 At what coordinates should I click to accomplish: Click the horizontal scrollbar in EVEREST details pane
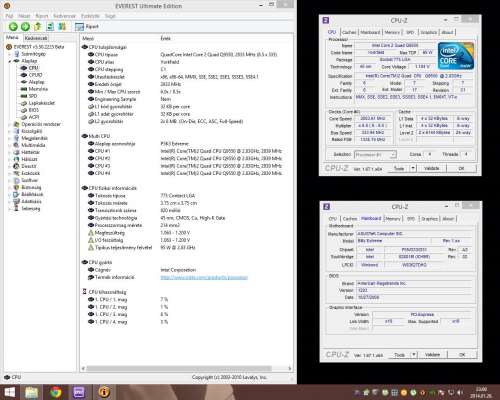click(x=179, y=368)
